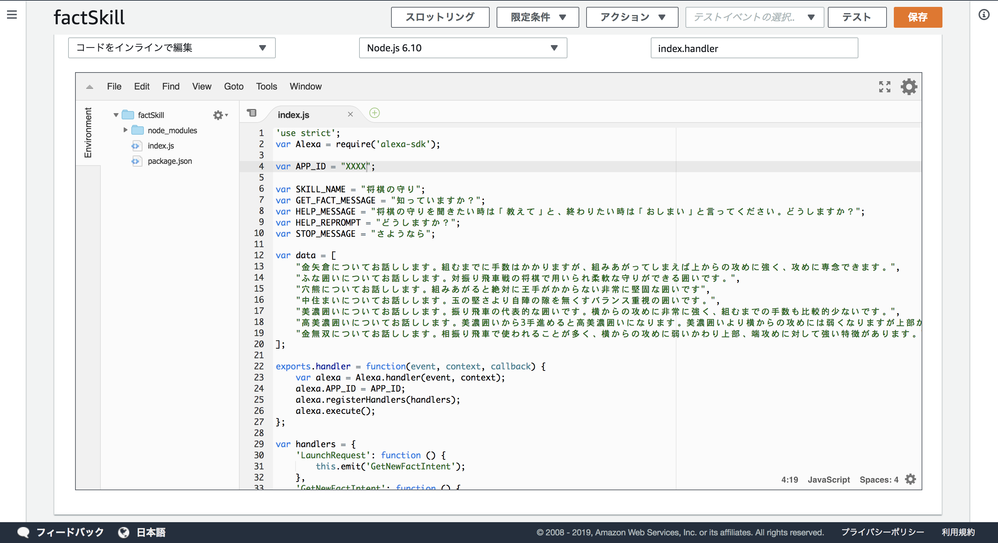
Task: Click the SKILL_NAME code line
Action: pyautogui.click(x=350, y=189)
